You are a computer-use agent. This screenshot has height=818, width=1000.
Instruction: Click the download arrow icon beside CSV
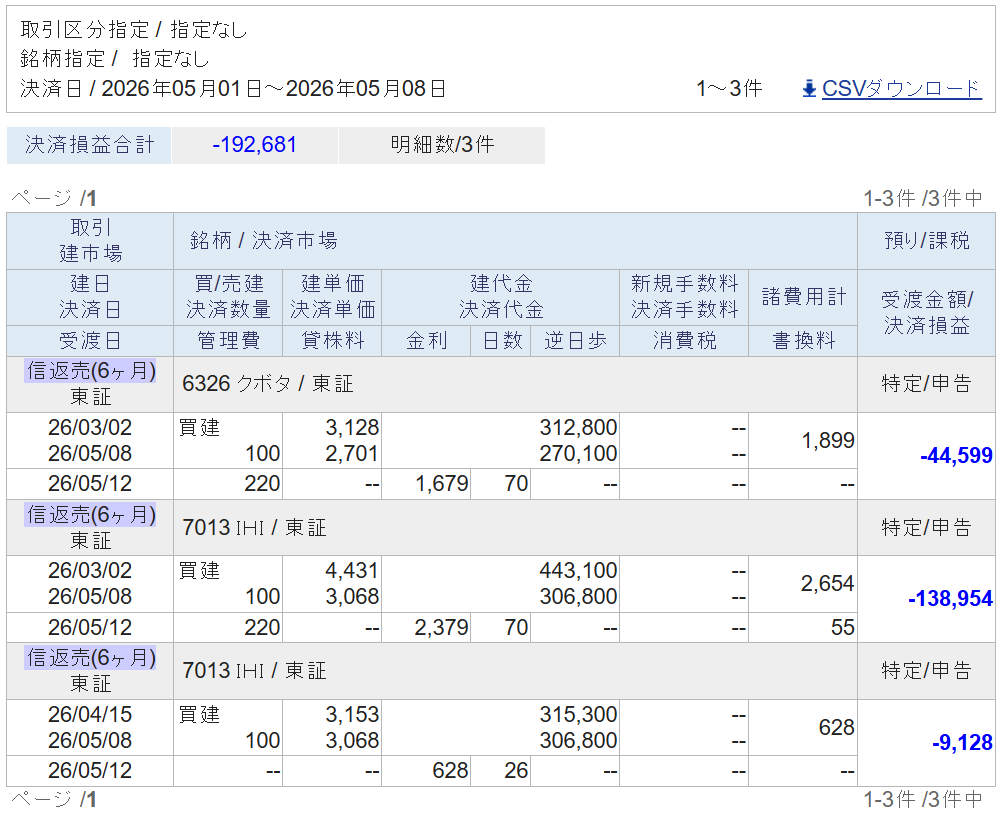(x=809, y=89)
